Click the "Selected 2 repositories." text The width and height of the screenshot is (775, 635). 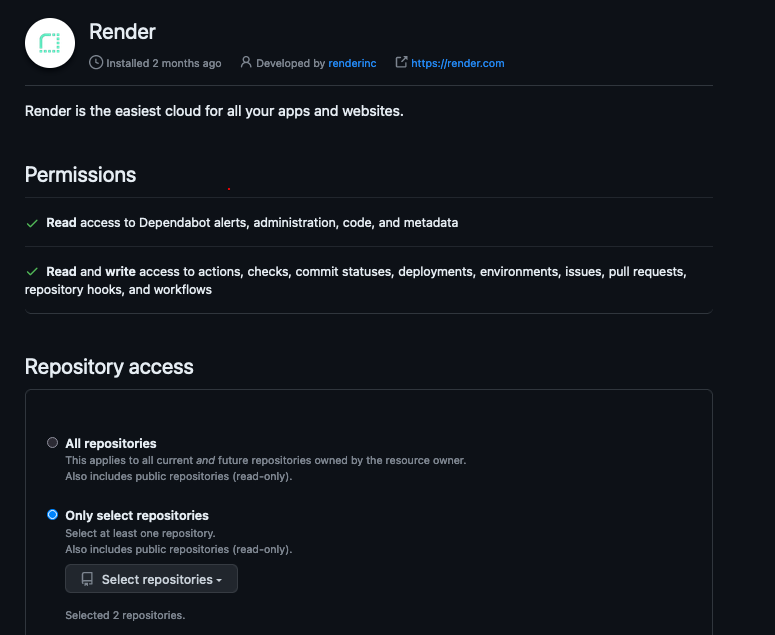(x=125, y=615)
